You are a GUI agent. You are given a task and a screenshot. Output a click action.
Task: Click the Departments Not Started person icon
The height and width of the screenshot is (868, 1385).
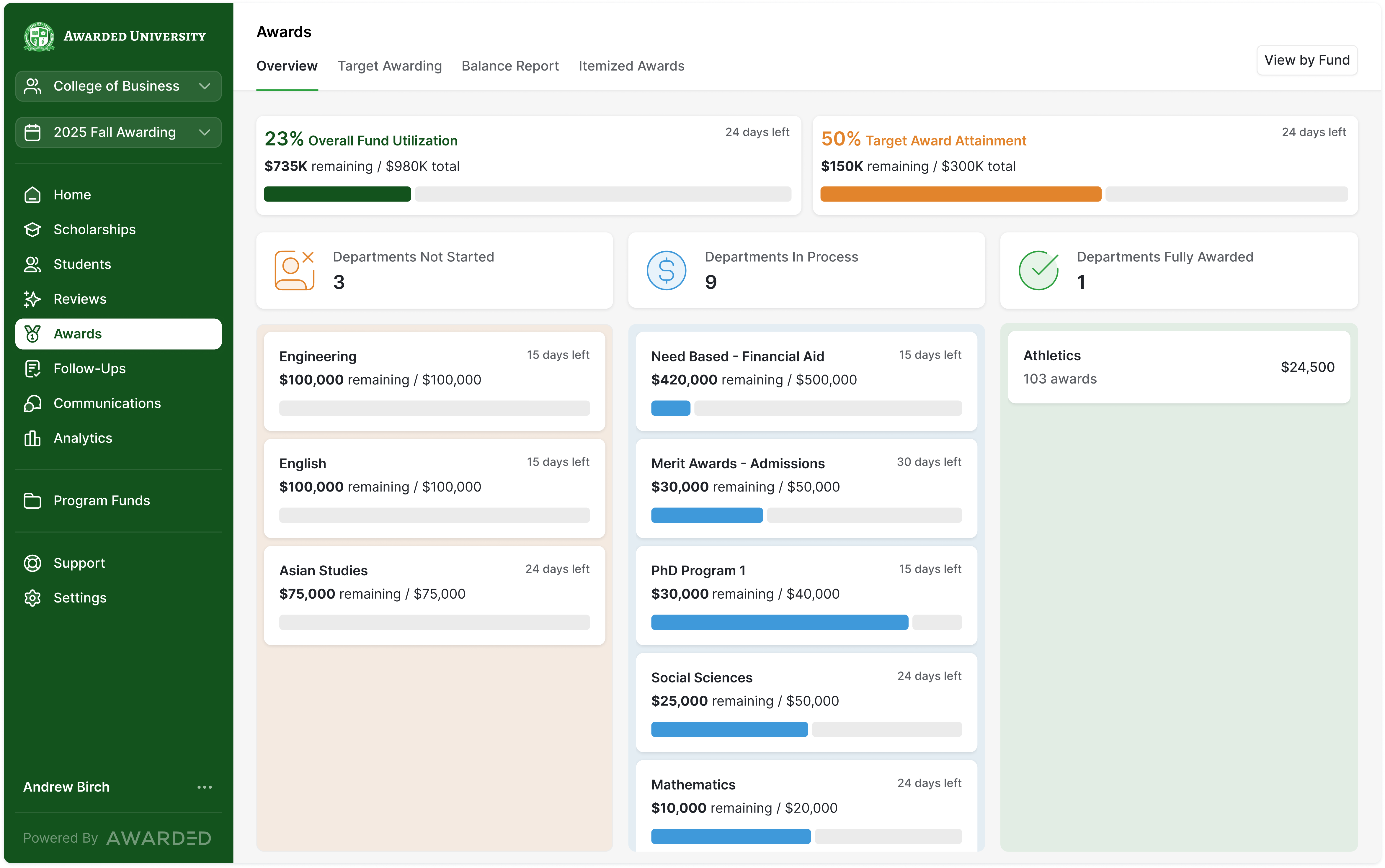[x=295, y=270]
